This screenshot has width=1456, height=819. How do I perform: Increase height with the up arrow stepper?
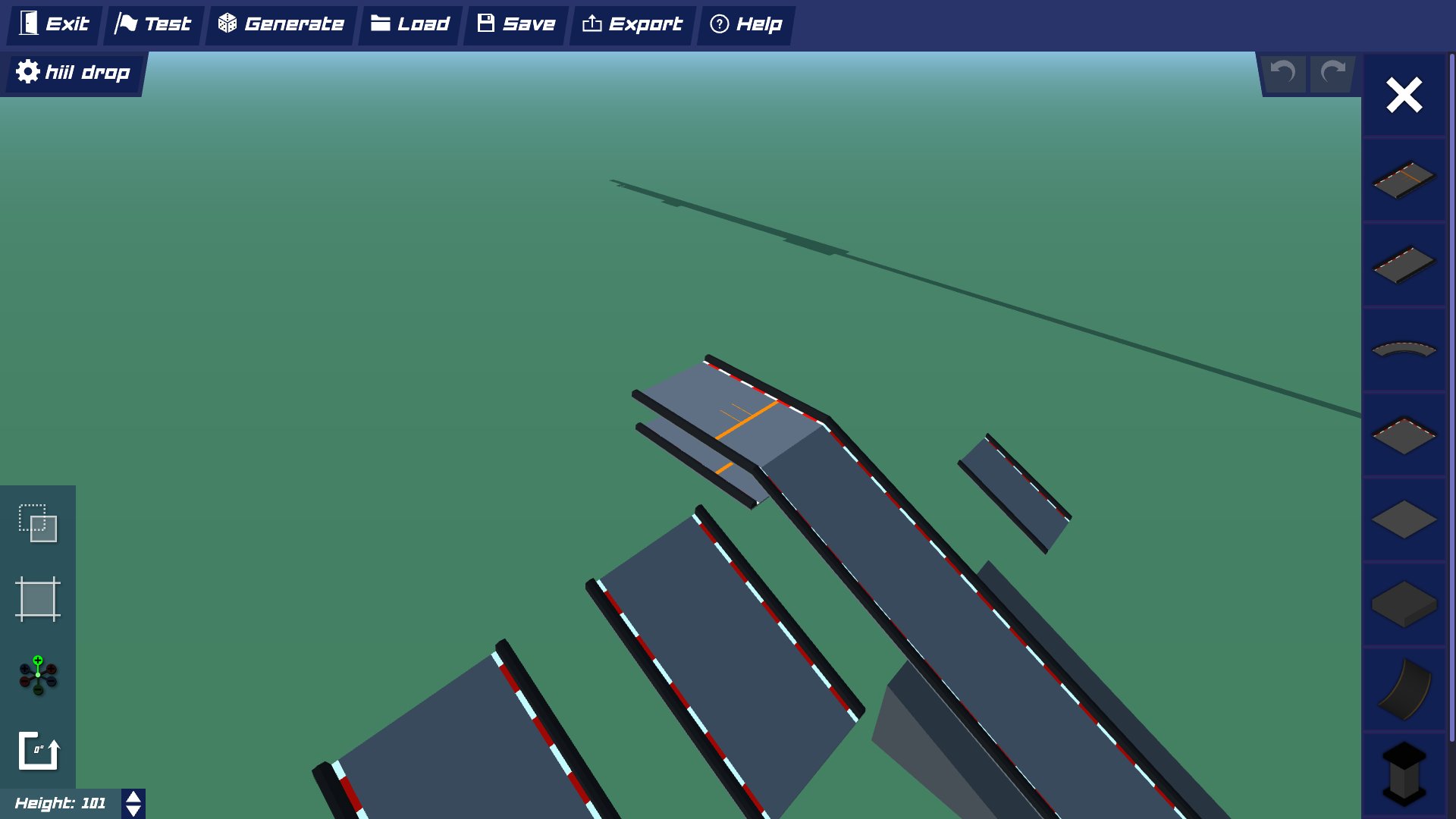(x=133, y=795)
